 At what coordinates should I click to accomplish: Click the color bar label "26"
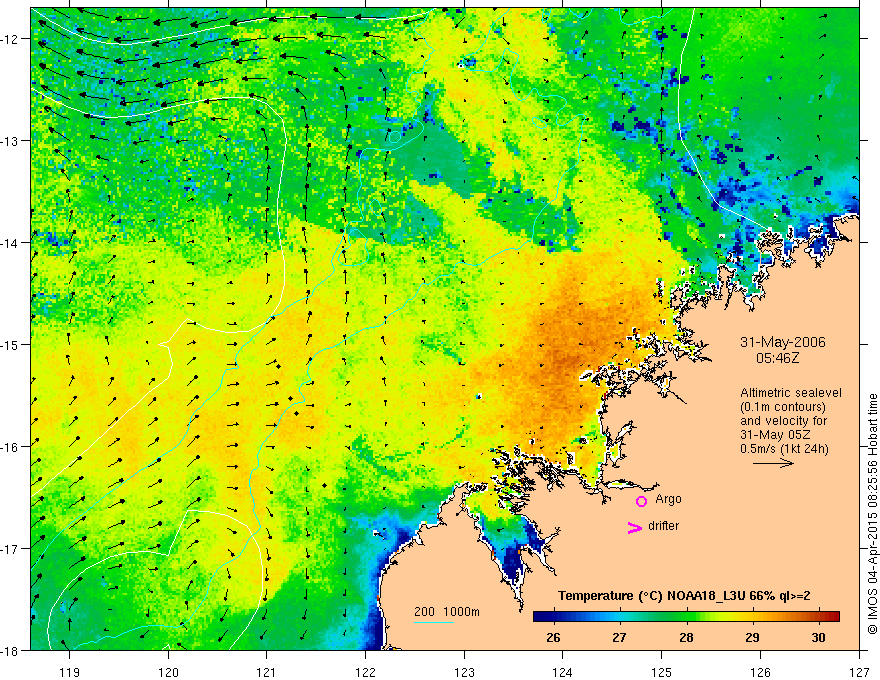point(553,637)
